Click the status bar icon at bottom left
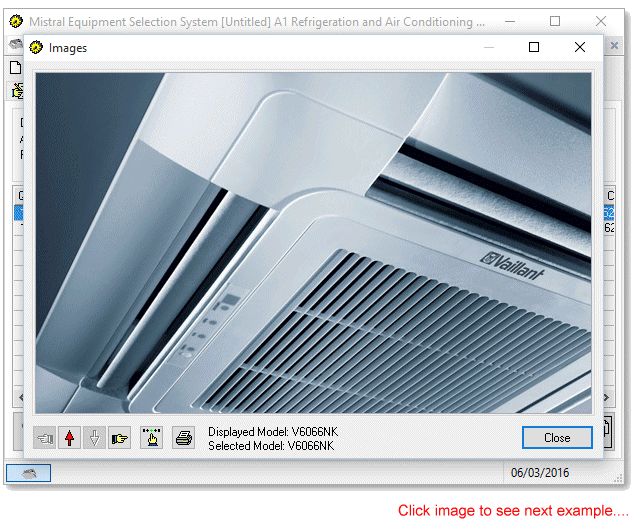This screenshot has width=635, height=525. [x=29, y=473]
